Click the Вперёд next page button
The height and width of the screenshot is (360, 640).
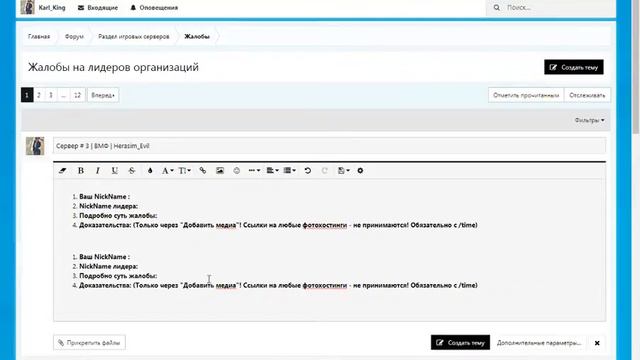click(x=103, y=95)
